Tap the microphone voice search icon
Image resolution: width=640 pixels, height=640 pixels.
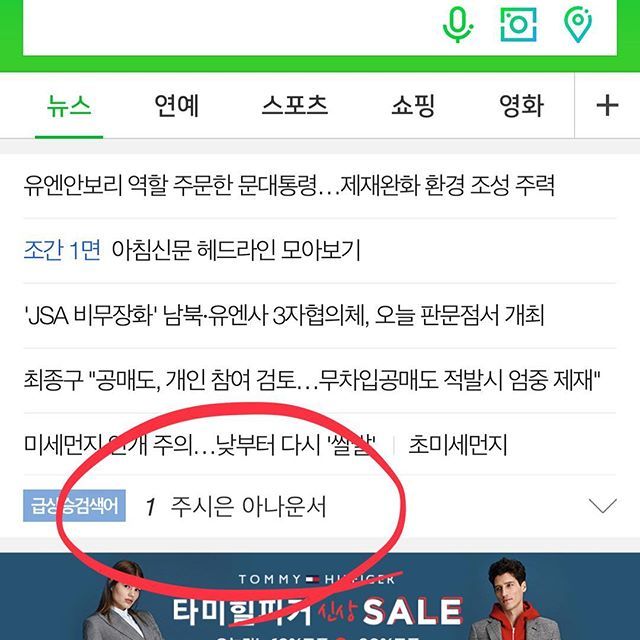point(458,24)
